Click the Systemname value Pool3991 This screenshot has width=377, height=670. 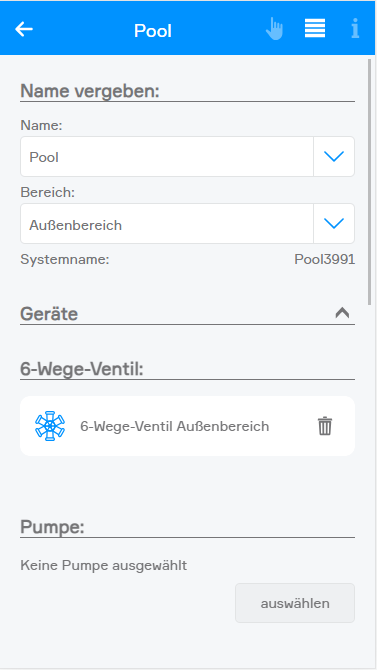325,259
